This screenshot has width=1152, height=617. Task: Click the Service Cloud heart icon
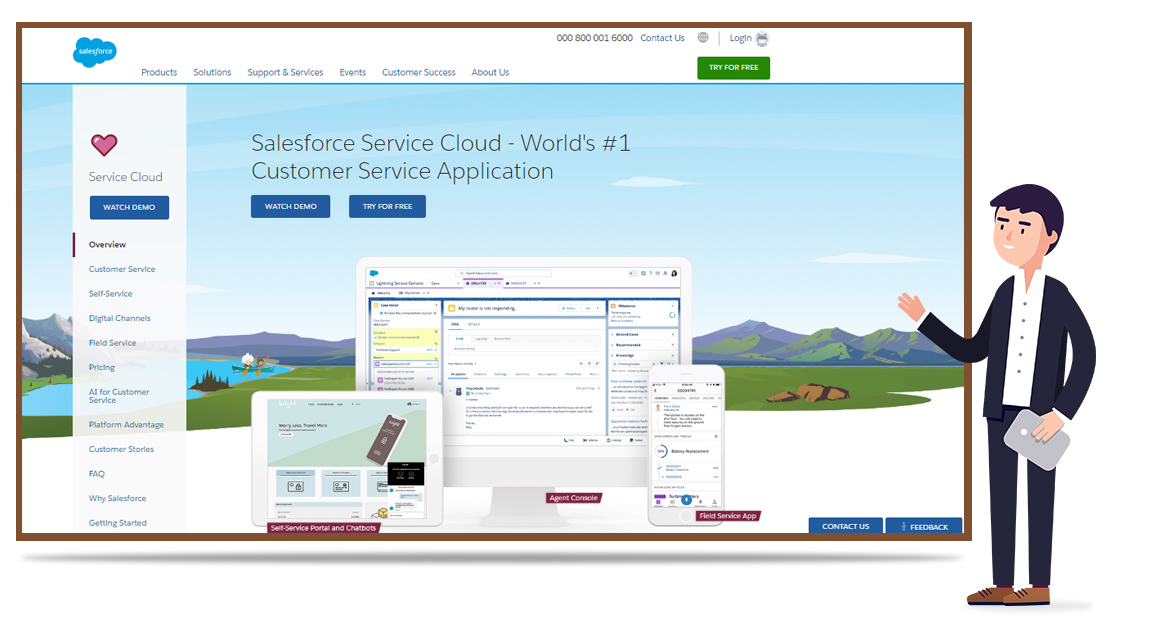point(104,145)
